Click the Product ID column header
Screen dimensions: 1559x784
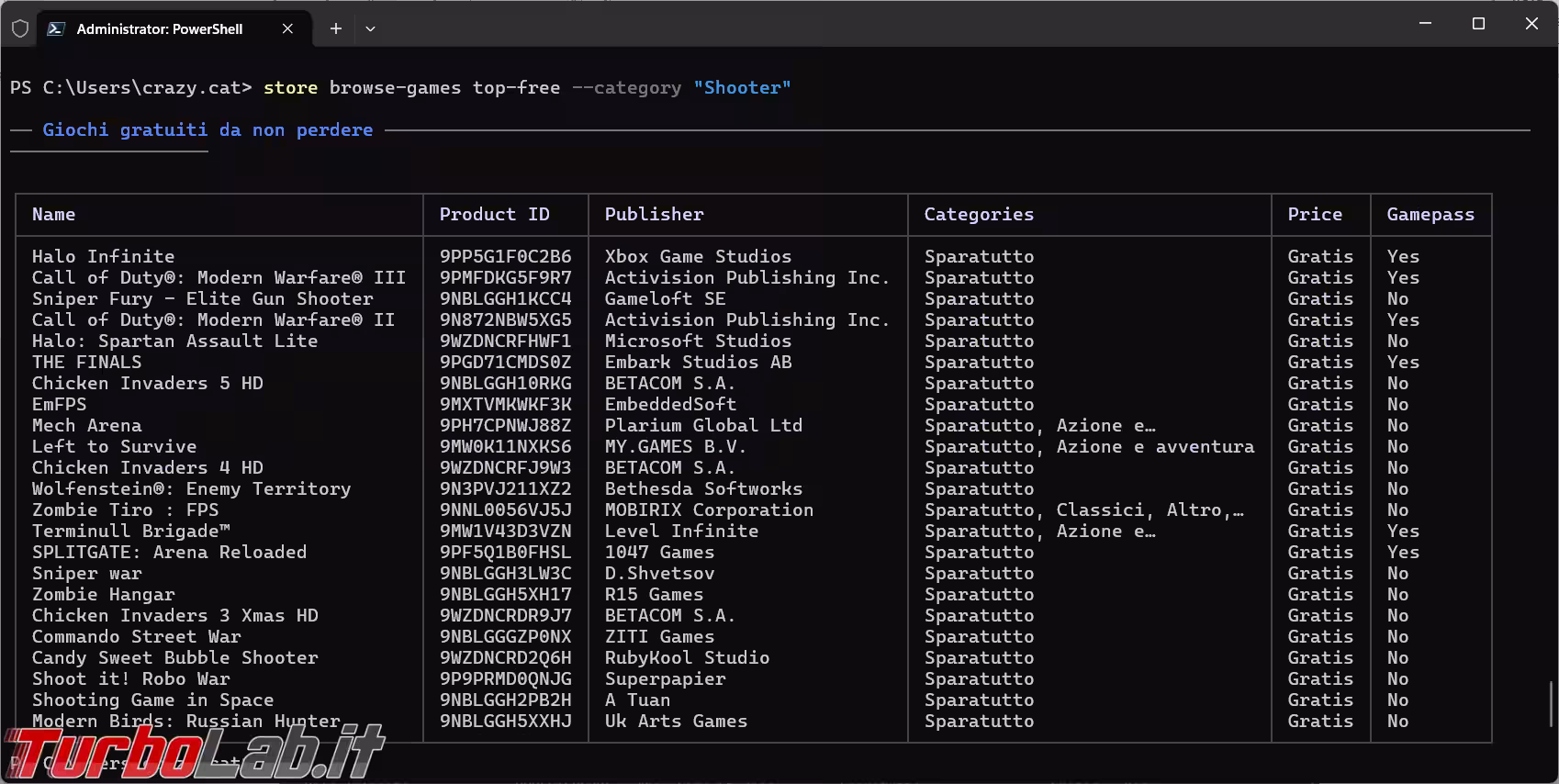coord(494,214)
